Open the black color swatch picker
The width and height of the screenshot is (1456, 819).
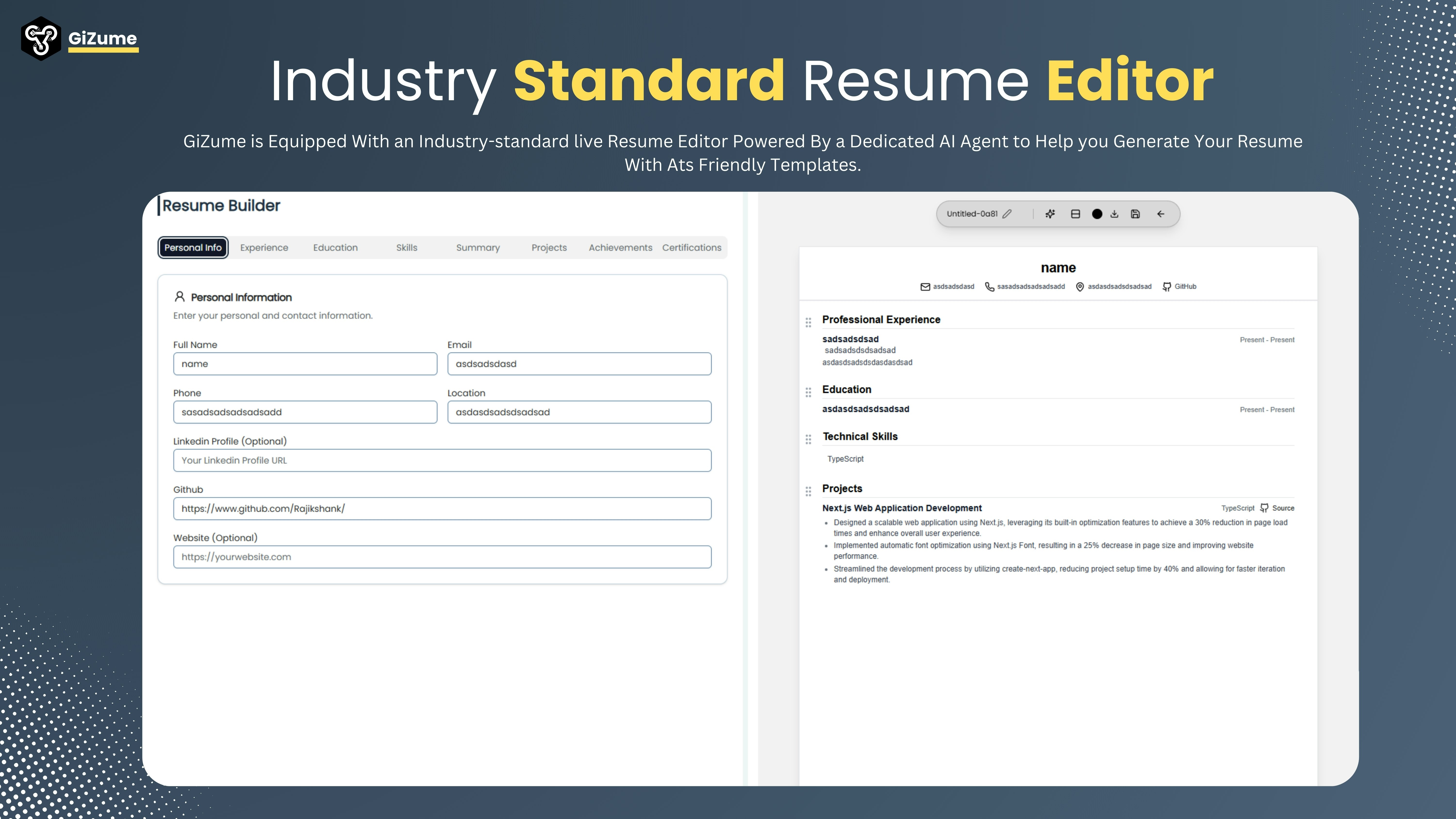(x=1097, y=214)
